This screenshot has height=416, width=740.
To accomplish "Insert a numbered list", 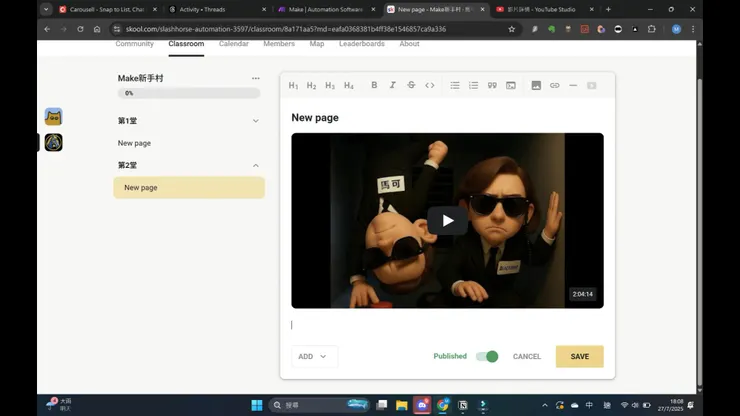I will pos(473,86).
